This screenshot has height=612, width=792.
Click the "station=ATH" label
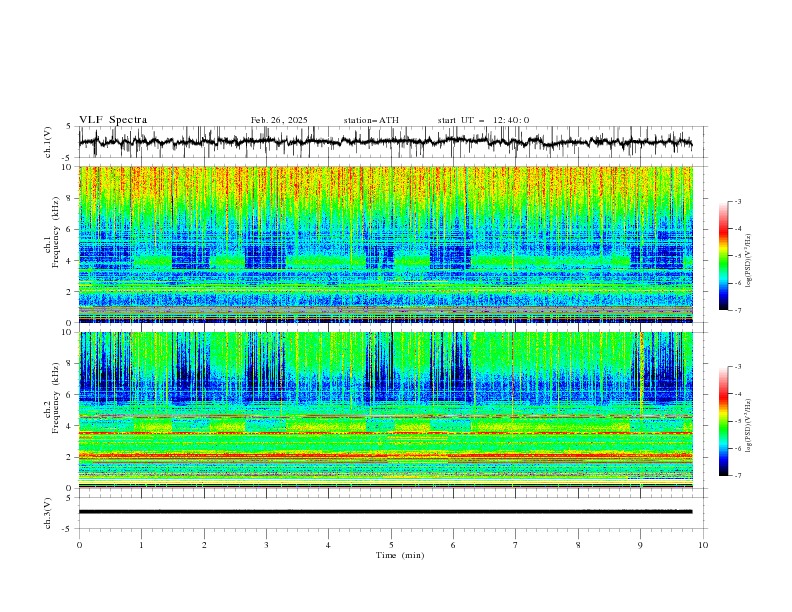[x=371, y=120]
